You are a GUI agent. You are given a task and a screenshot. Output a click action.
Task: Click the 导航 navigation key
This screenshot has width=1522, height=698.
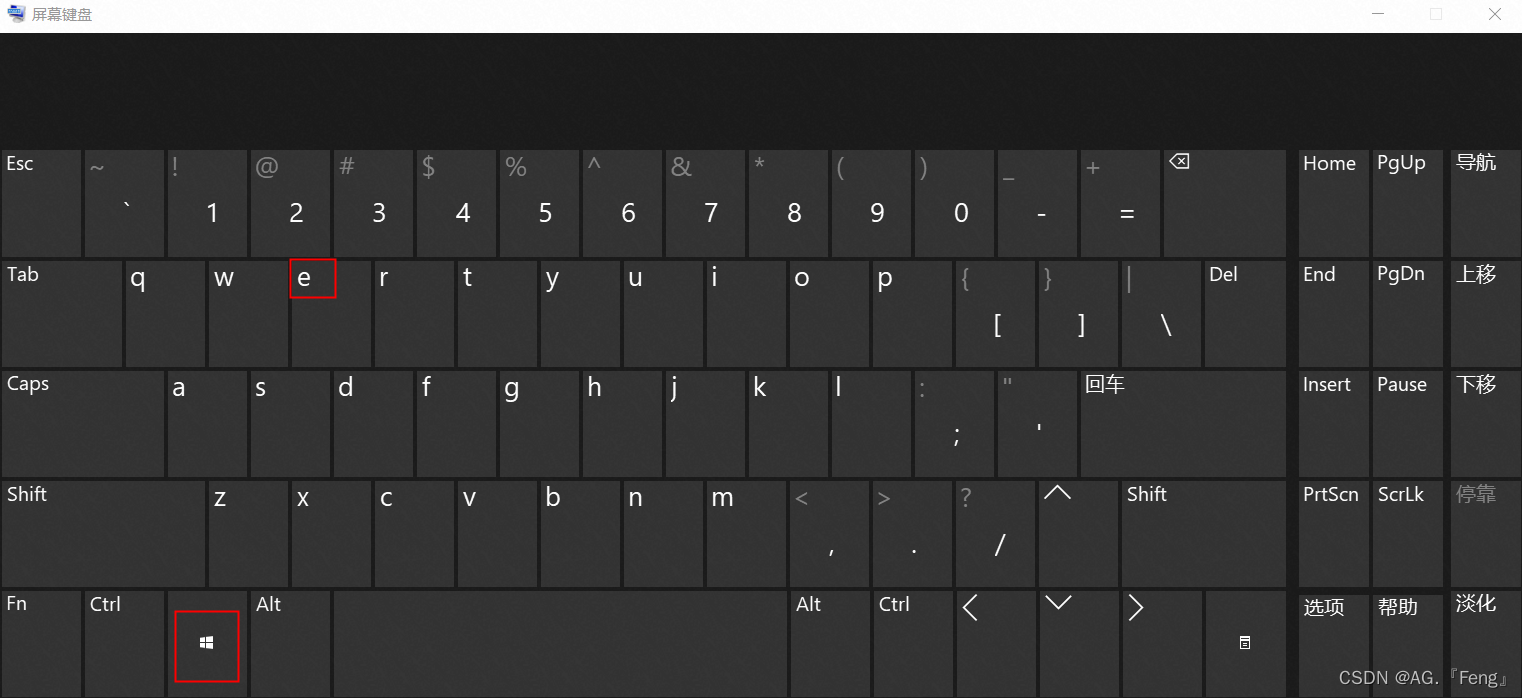1485,202
